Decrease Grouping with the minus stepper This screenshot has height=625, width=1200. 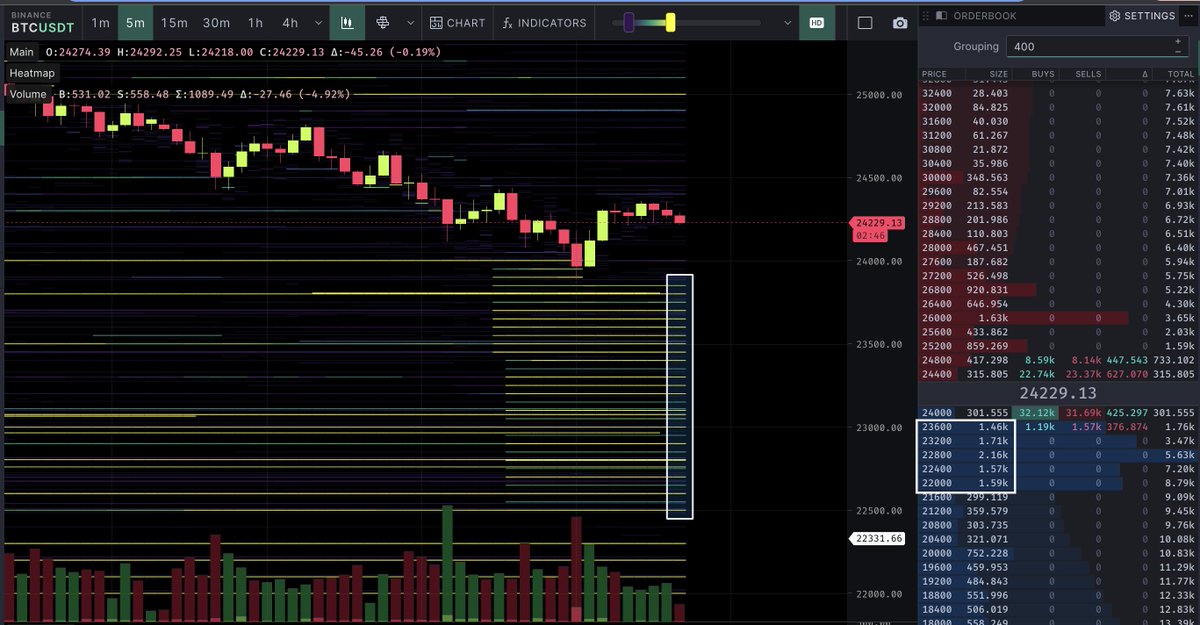[x=1177, y=51]
